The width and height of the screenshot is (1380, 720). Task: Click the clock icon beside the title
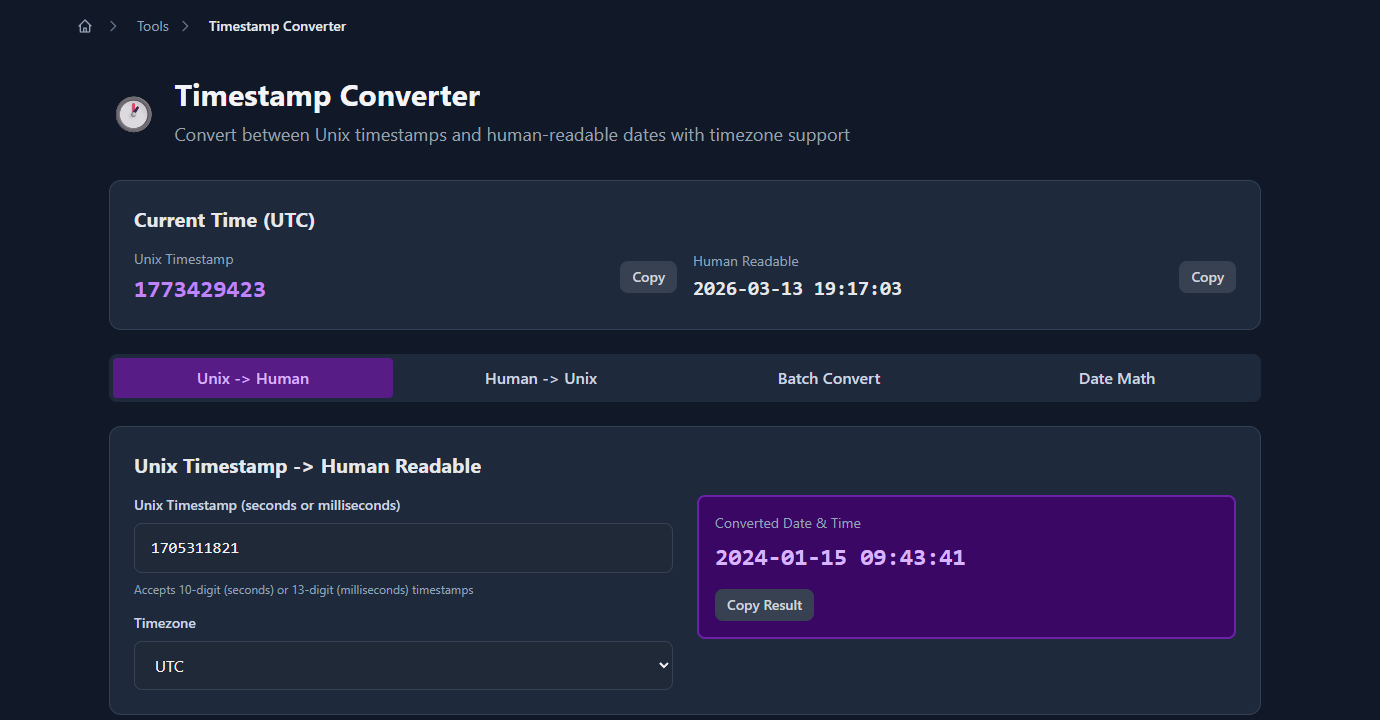(133, 114)
